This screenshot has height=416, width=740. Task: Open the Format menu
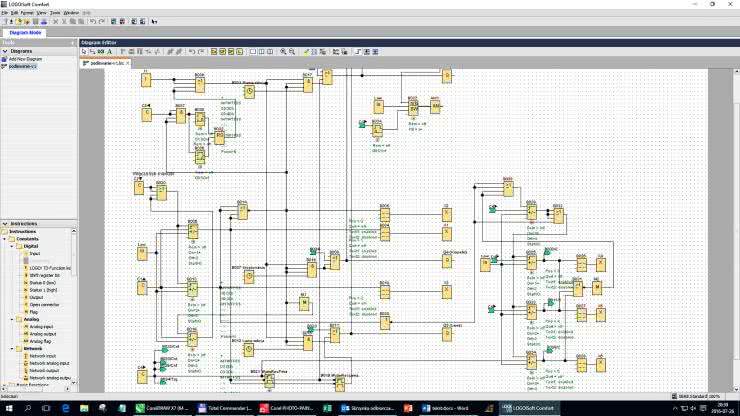(x=27, y=12)
